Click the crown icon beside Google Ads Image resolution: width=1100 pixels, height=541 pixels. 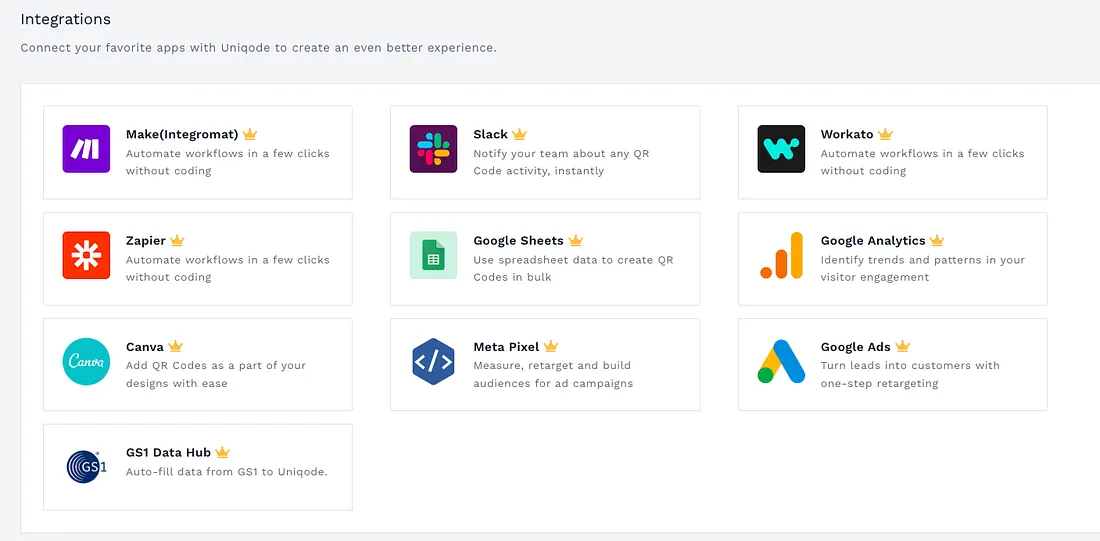(x=902, y=347)
